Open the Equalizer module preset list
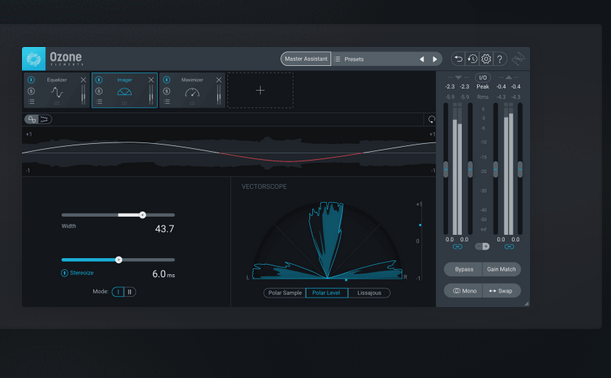This screenshot has height=378, width=611. coord(31,102)
